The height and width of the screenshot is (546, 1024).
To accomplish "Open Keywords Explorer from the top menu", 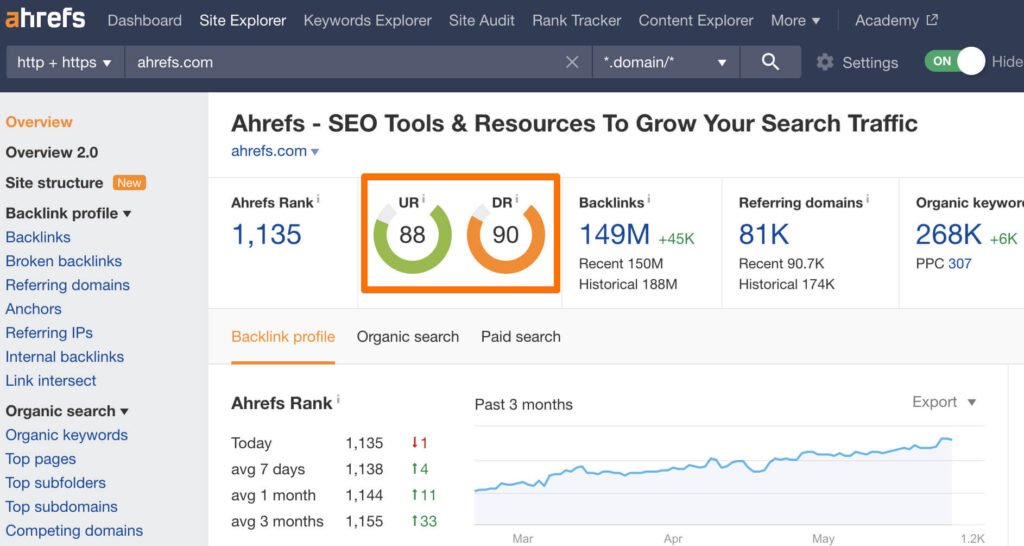I will [x=367, y=20].
